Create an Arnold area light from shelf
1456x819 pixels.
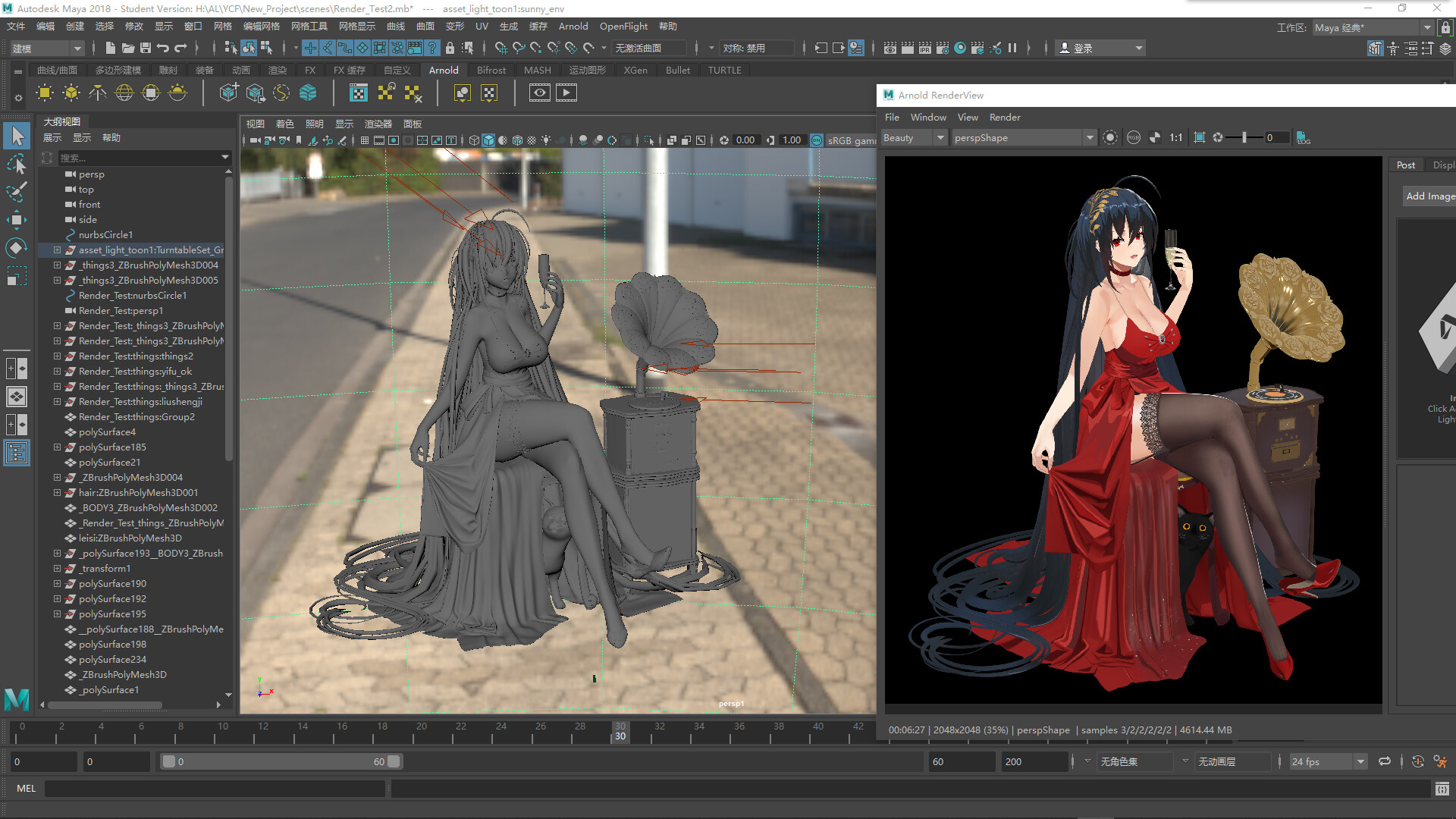pyautogui.click(x=45, y=93)
